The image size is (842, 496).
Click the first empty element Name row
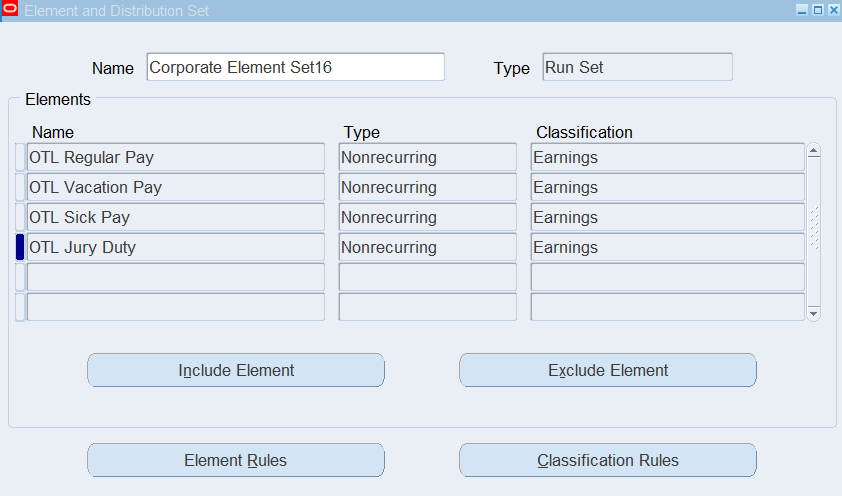[175, 277]
